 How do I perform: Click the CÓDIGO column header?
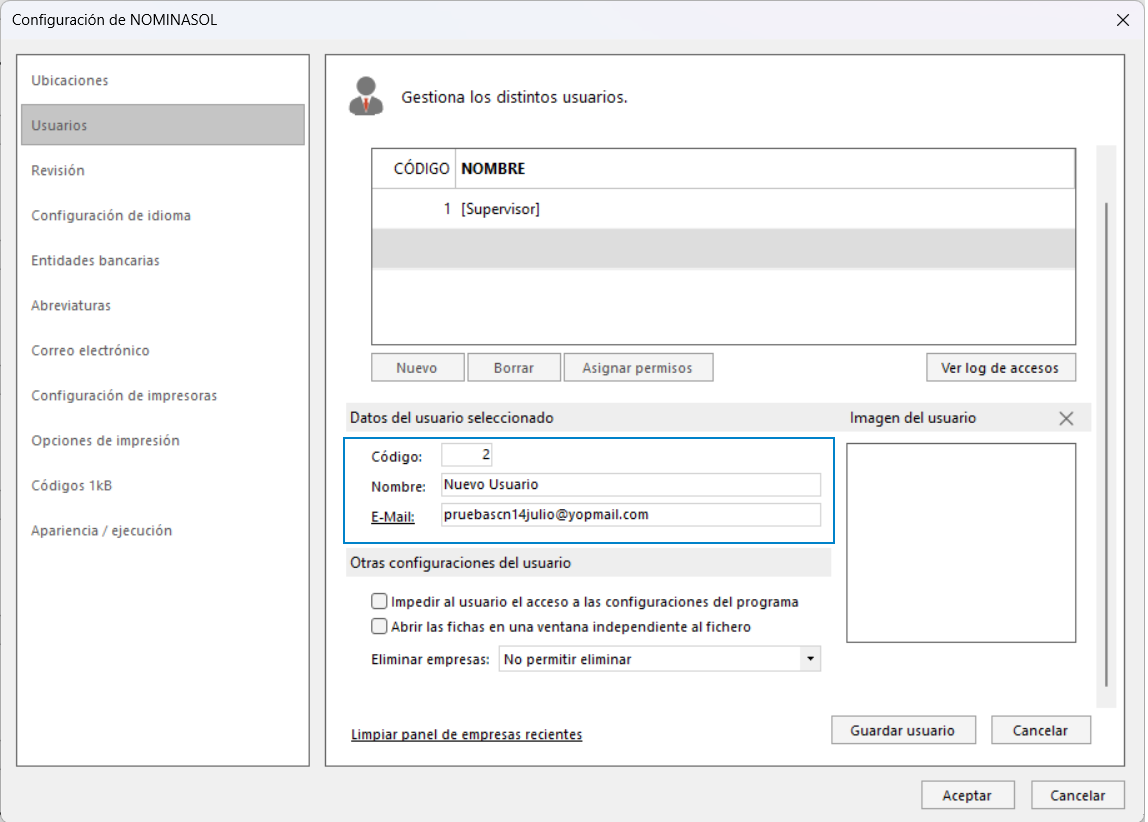414,169
